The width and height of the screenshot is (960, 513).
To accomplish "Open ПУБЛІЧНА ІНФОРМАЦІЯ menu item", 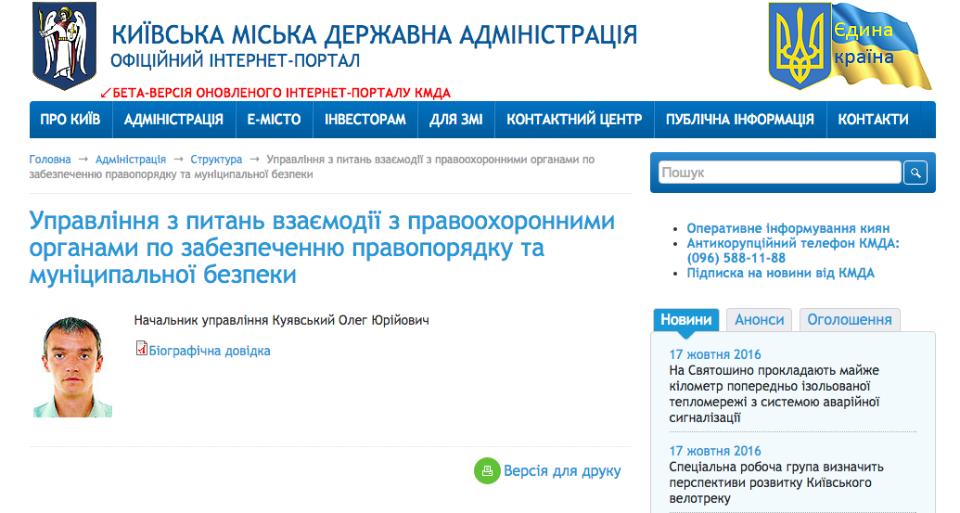I will pos(740,120).
